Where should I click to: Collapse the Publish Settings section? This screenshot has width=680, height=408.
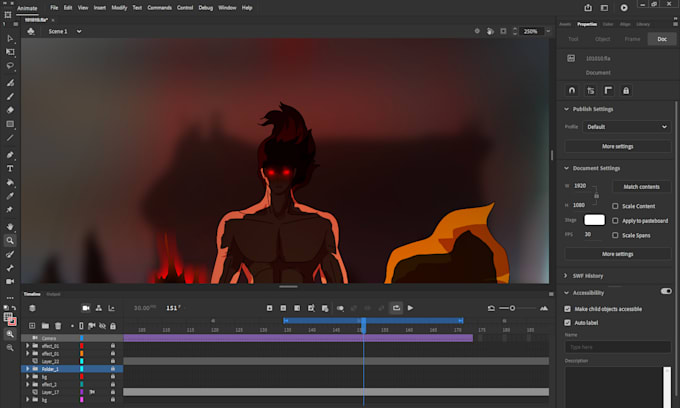tap(566, 109)
